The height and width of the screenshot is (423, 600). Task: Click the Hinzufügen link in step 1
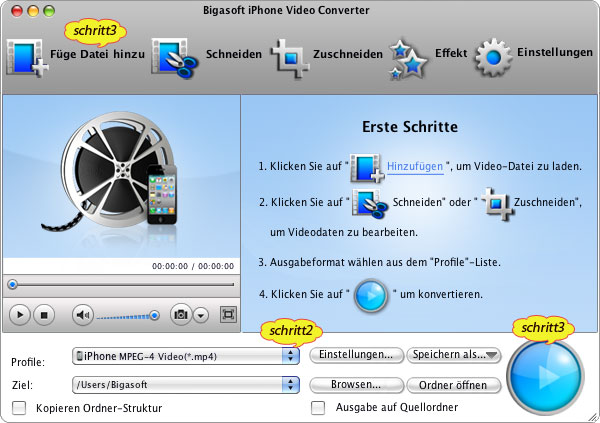pyautogui.click(x=415, y=167)
